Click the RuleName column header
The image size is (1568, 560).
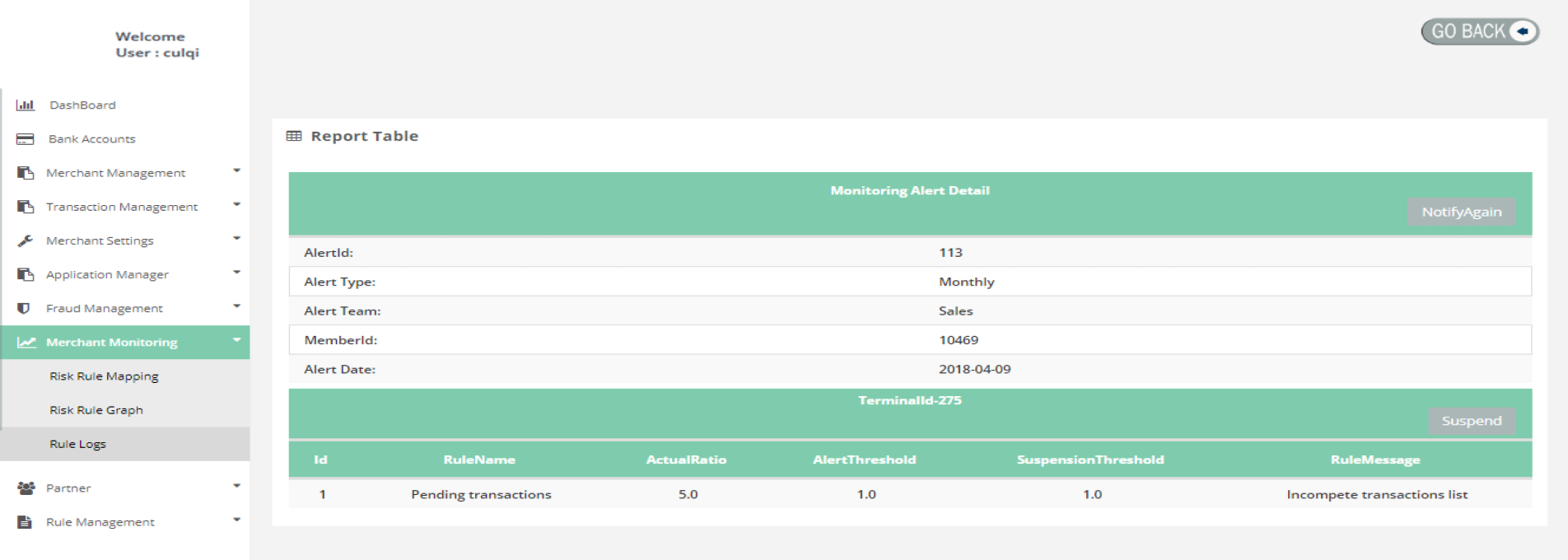tap(479, 460)
